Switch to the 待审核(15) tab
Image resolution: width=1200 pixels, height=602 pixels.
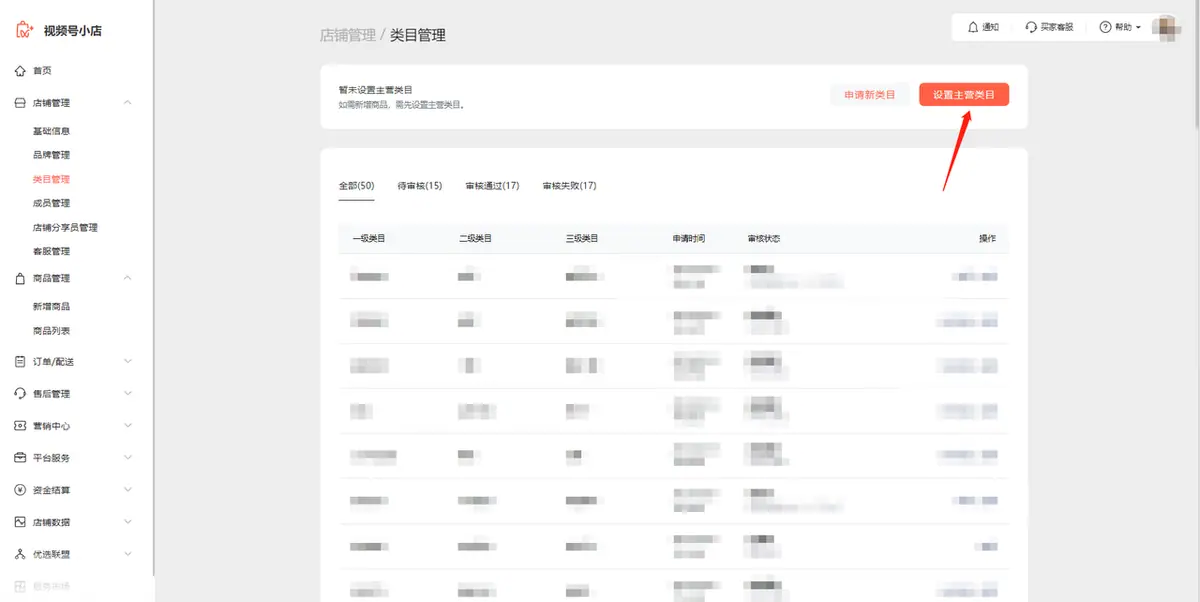(419, 186)
